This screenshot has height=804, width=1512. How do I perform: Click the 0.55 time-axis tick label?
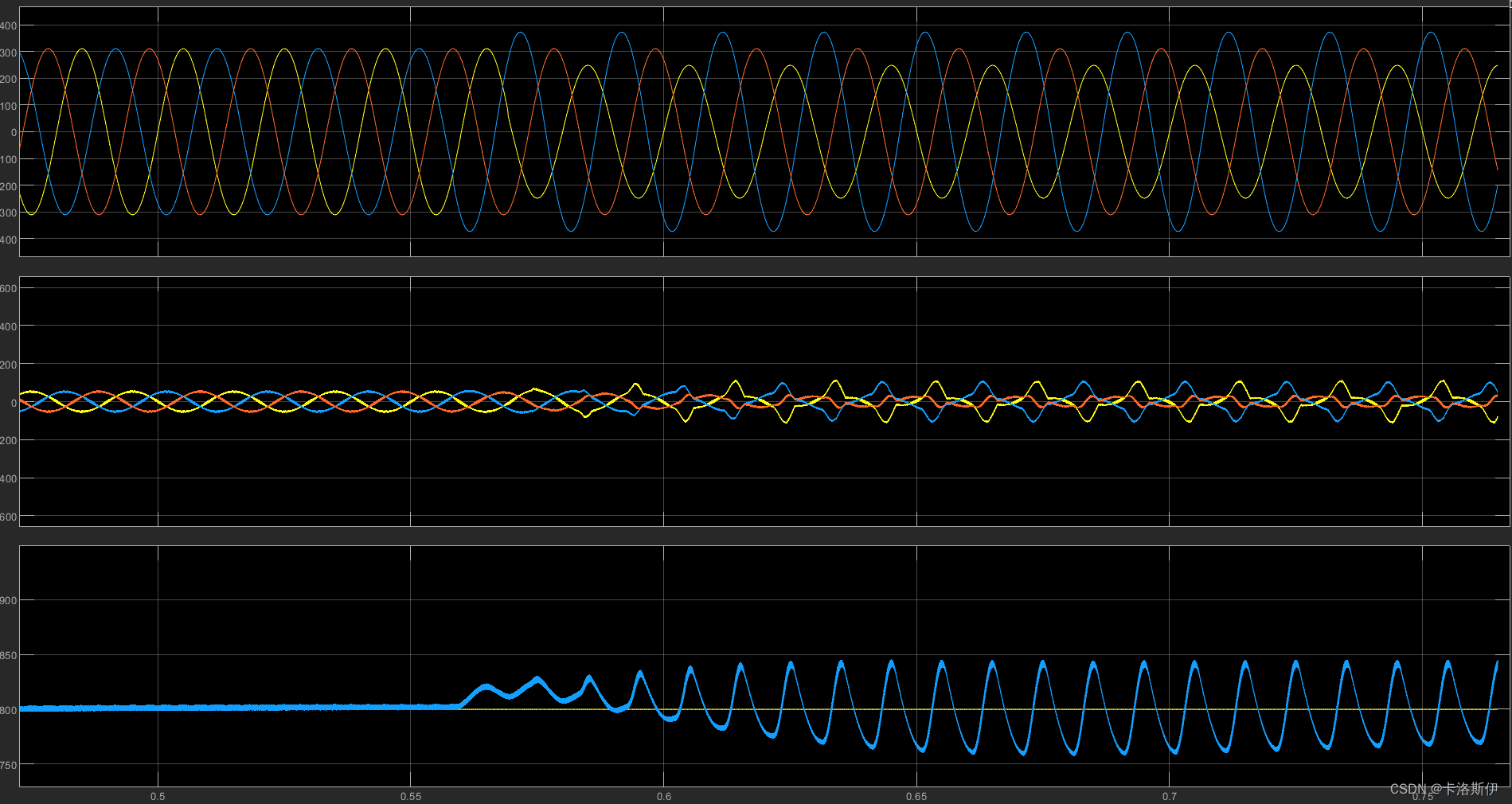(411, 796)
